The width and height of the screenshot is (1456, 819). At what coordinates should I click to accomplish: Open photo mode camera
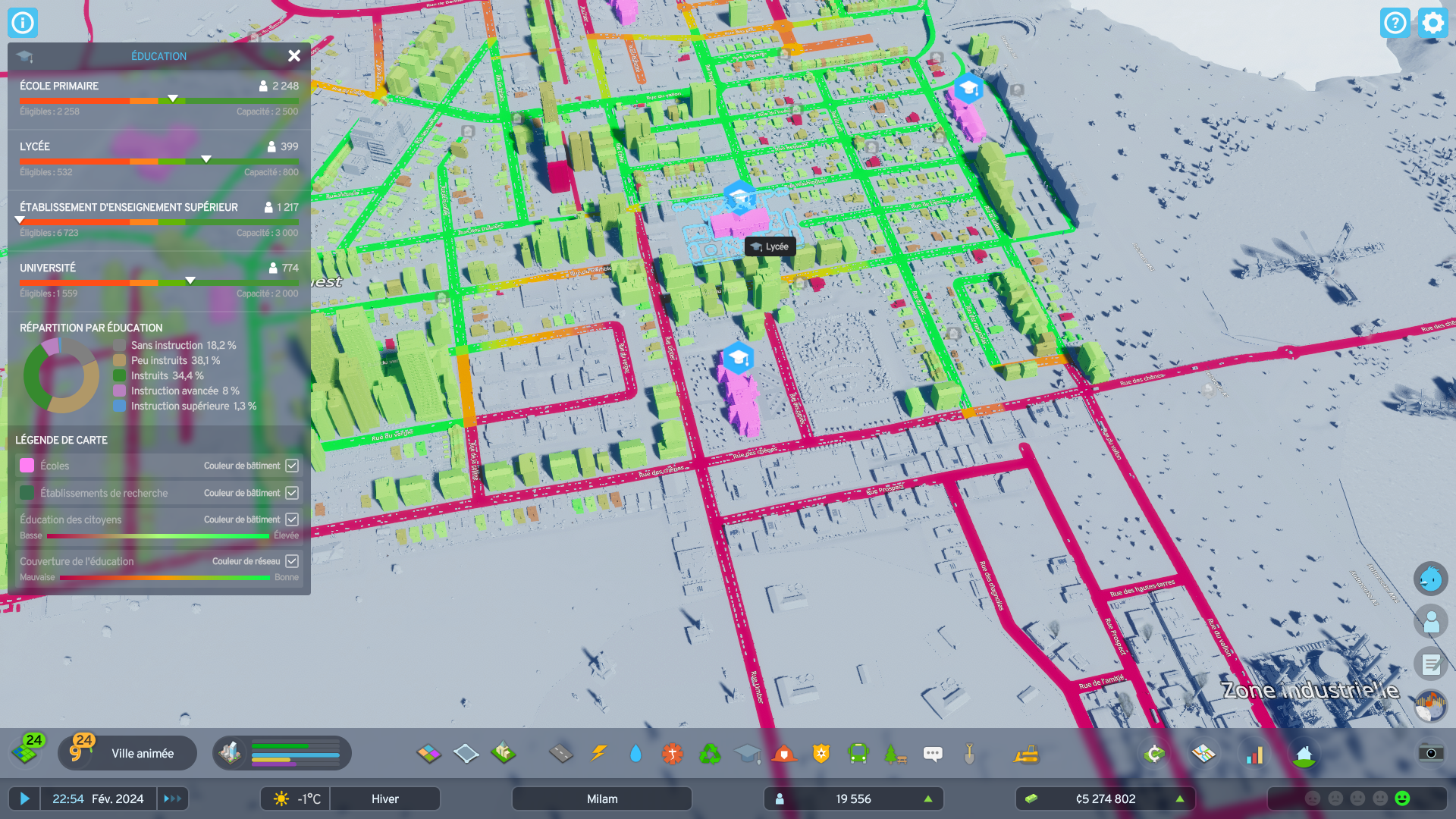[x=1430, y=753]
